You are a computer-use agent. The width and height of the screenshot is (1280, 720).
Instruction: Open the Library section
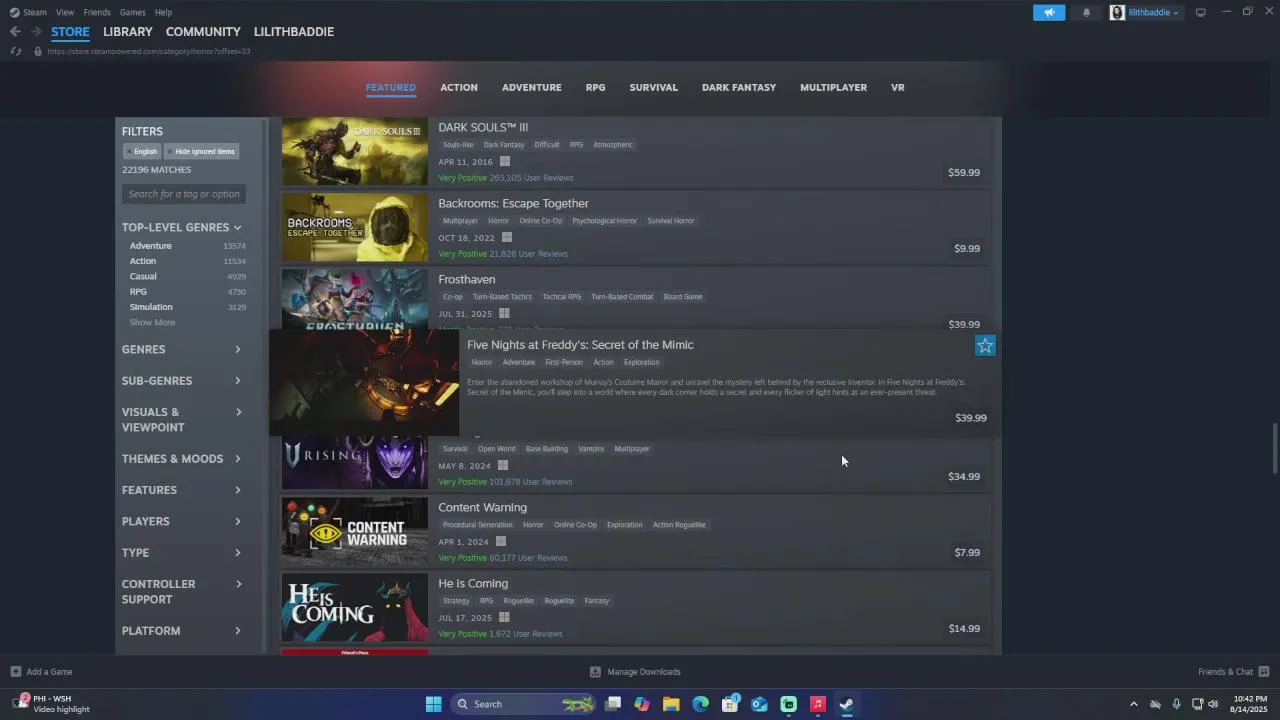coord(128,32)
